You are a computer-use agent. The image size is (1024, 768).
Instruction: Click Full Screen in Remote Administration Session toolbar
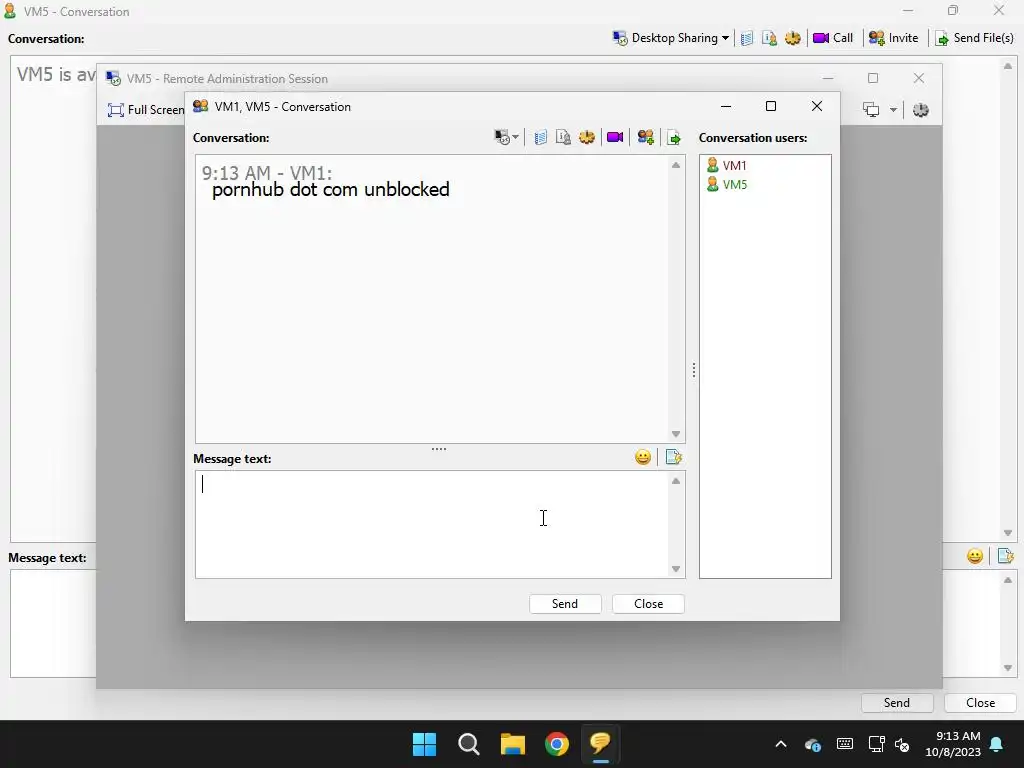(146, 110)
